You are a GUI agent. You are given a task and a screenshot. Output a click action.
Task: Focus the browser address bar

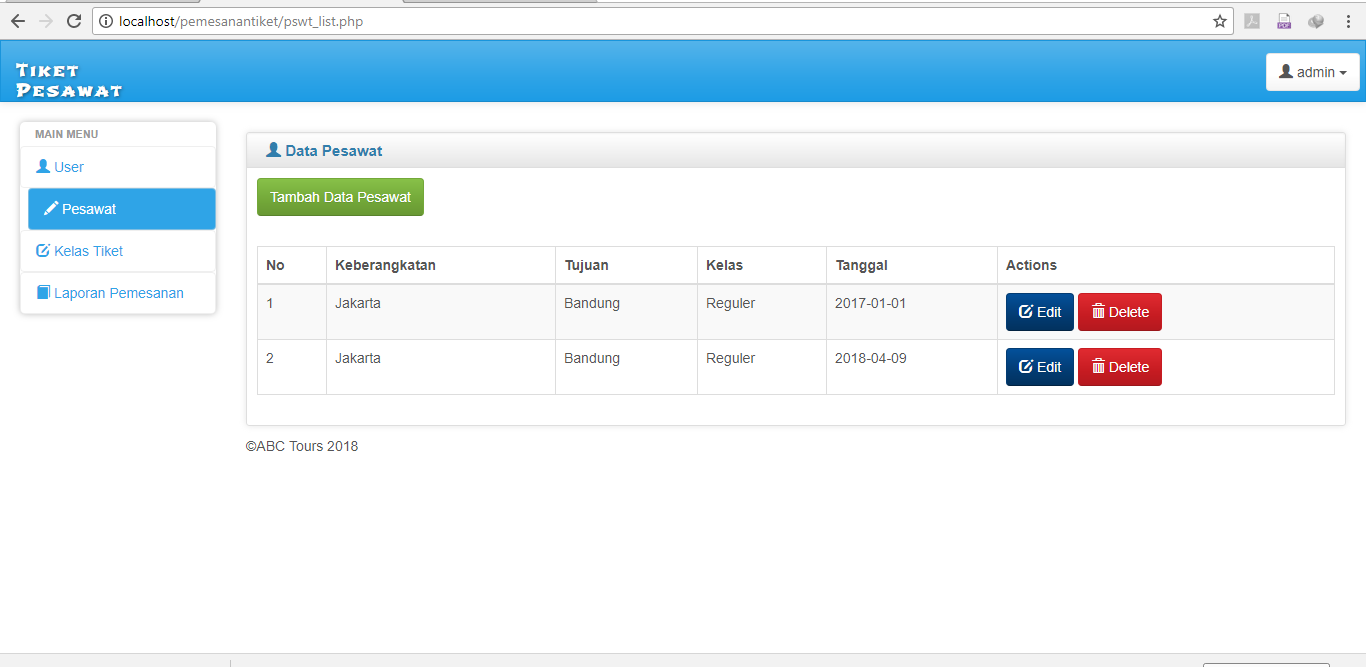tap(650, 21)
